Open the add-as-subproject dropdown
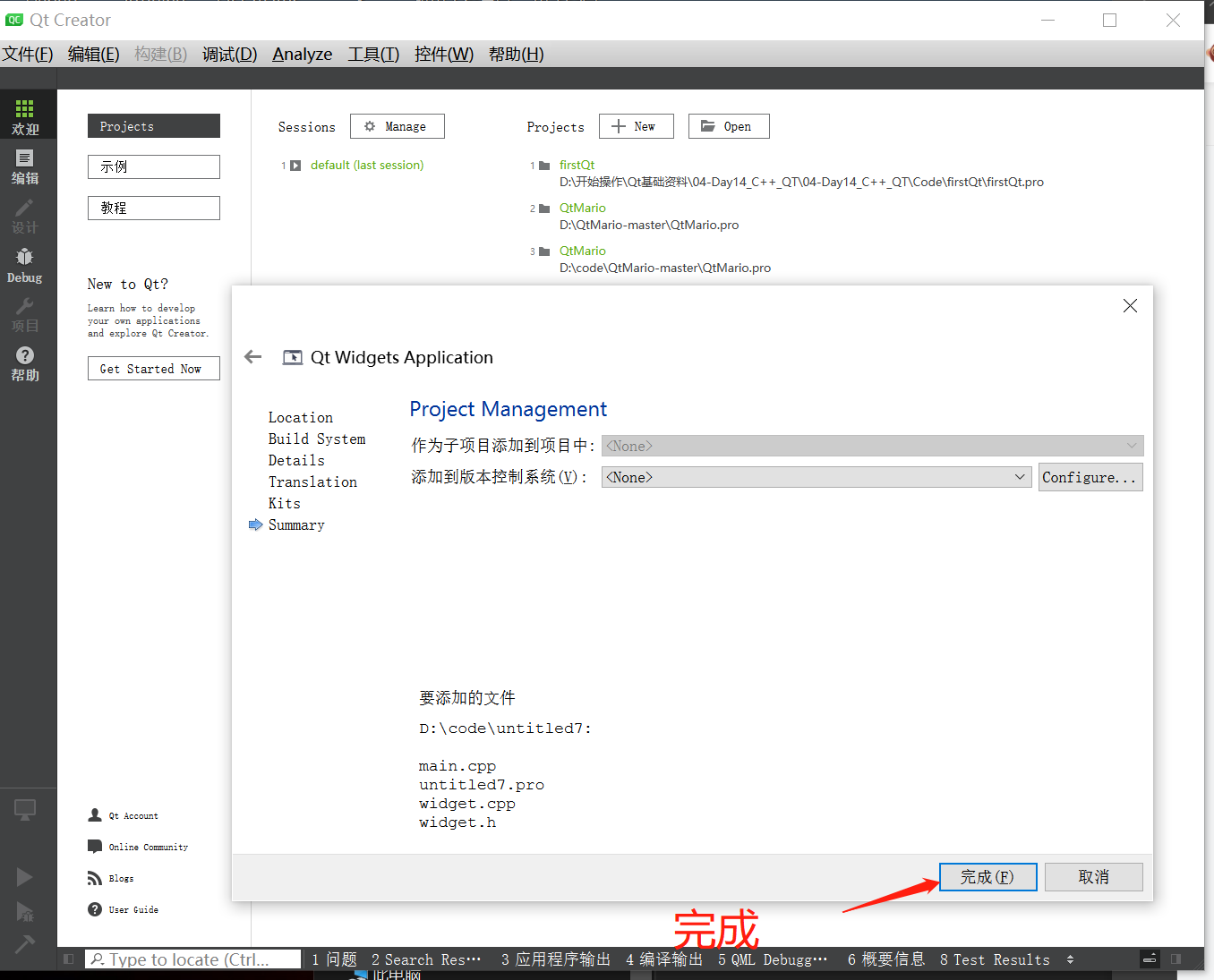This screenshot has height=980, width=1214. point(872,446)
